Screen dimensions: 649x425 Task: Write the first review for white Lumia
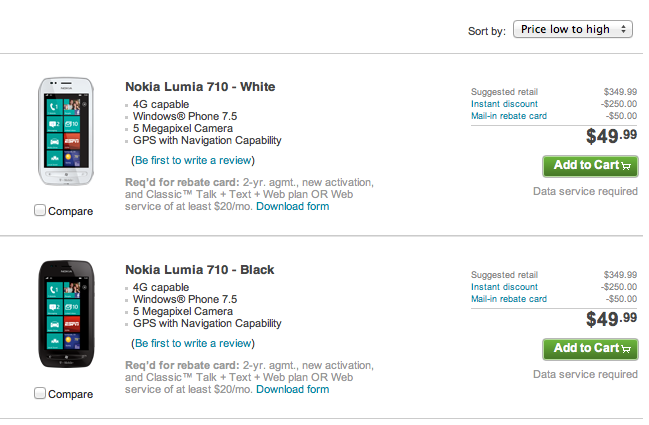193,160
